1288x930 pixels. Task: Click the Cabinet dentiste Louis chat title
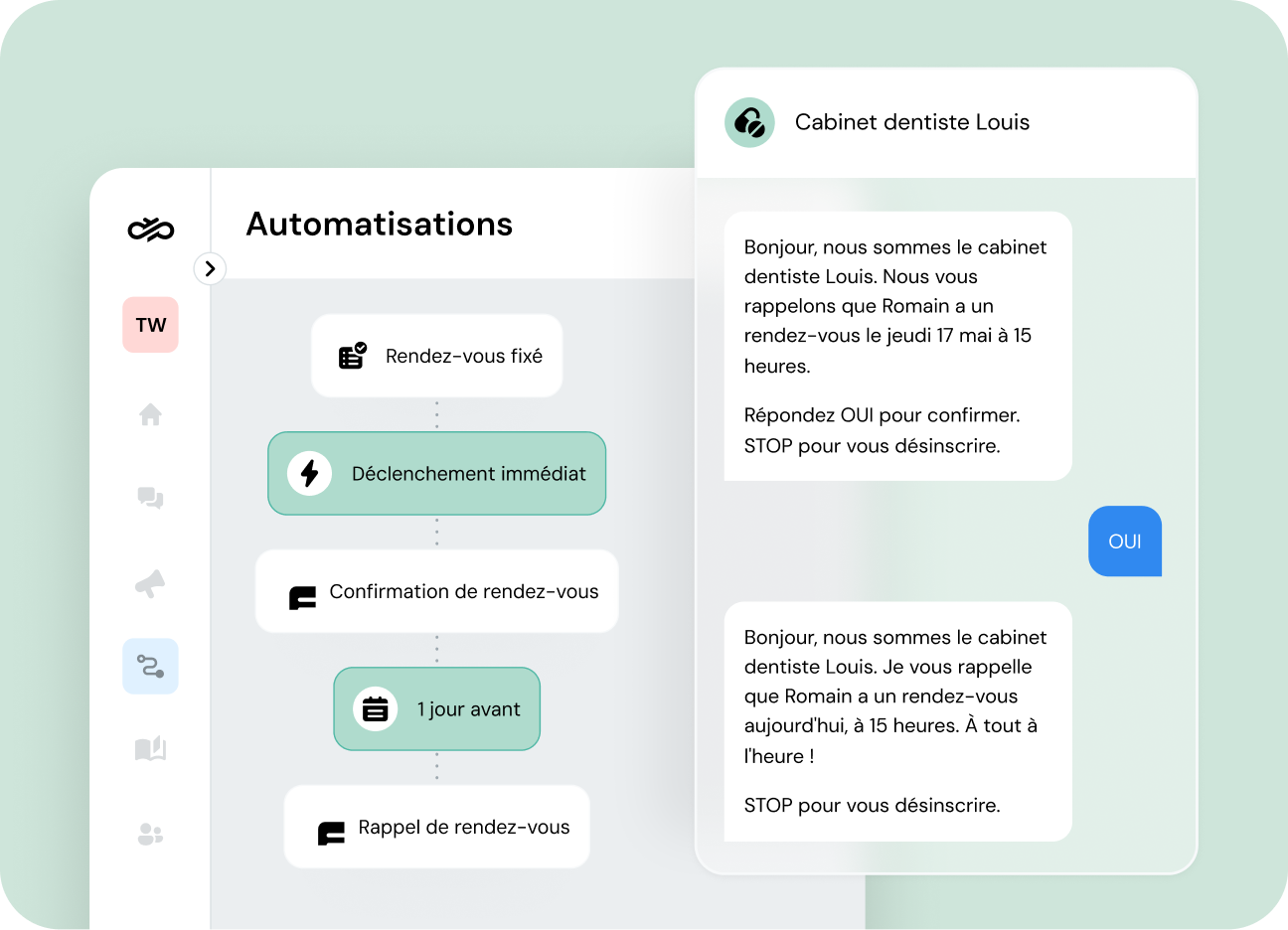pos(911,122)
